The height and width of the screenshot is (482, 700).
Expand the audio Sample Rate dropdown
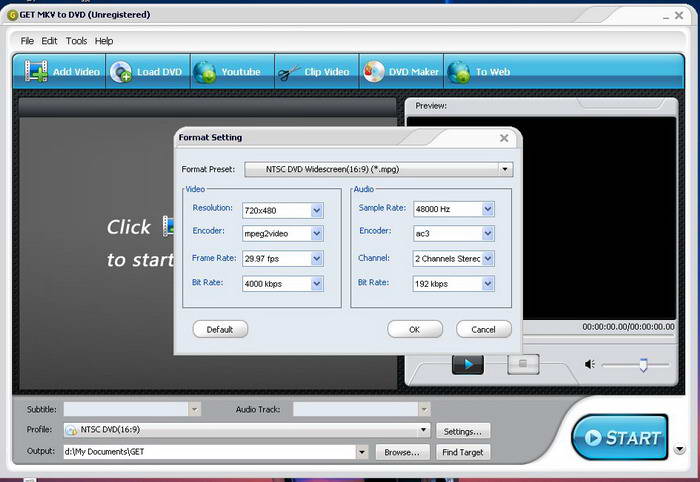point(488,210)
